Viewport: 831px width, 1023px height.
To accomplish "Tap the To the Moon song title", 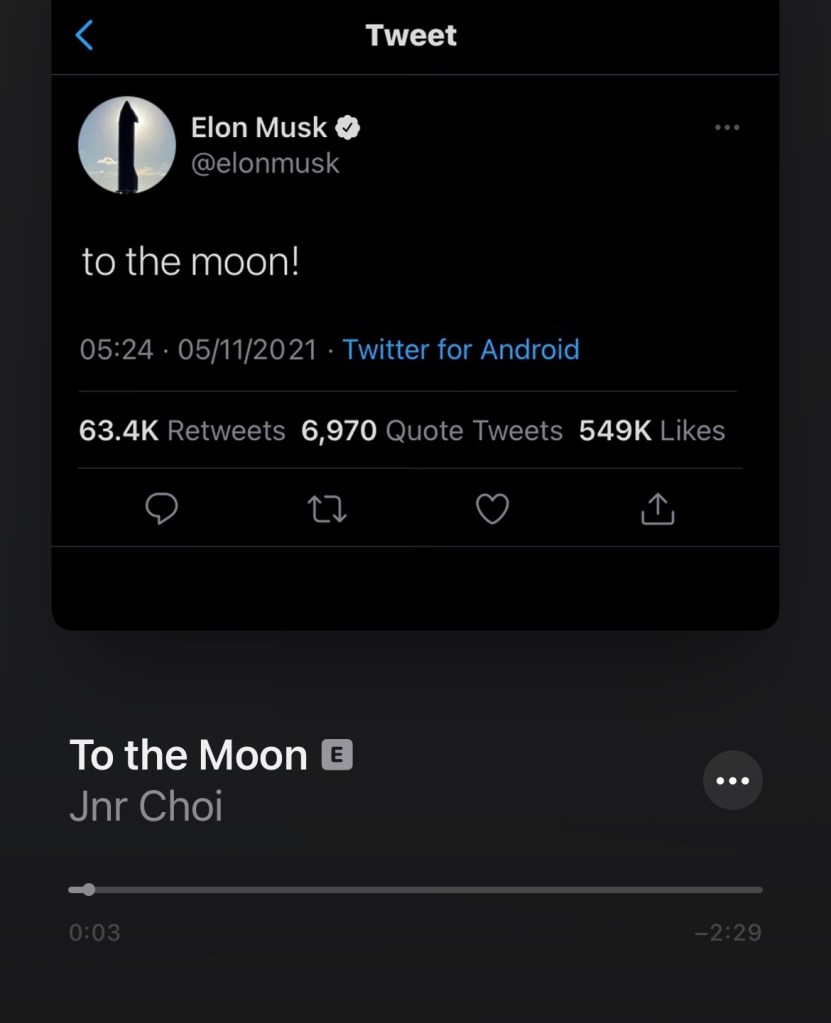I will [188, 755].
